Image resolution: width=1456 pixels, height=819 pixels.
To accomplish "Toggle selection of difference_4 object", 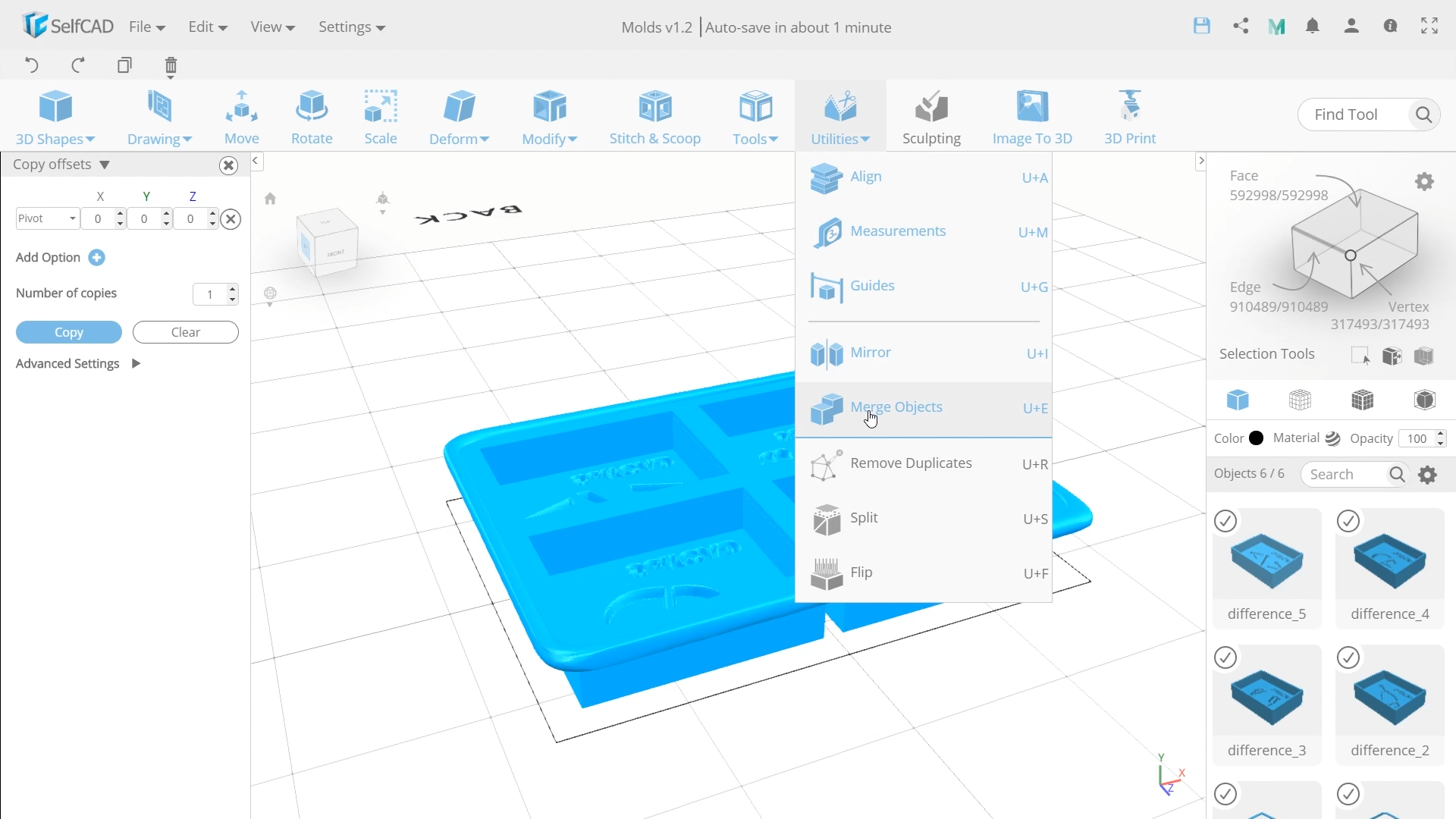I will 1348,521.
